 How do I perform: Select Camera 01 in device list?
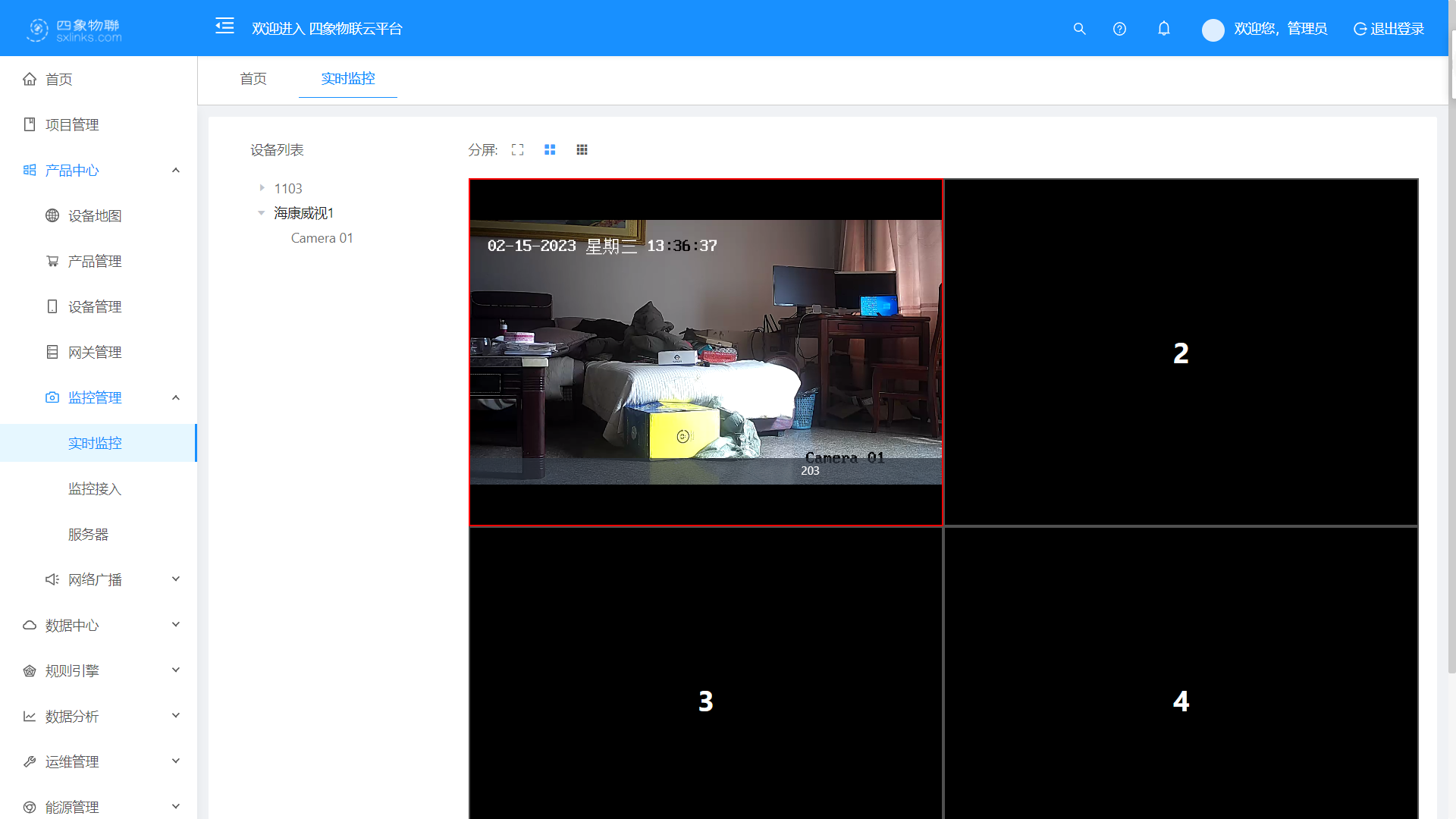tap(322, 238)
